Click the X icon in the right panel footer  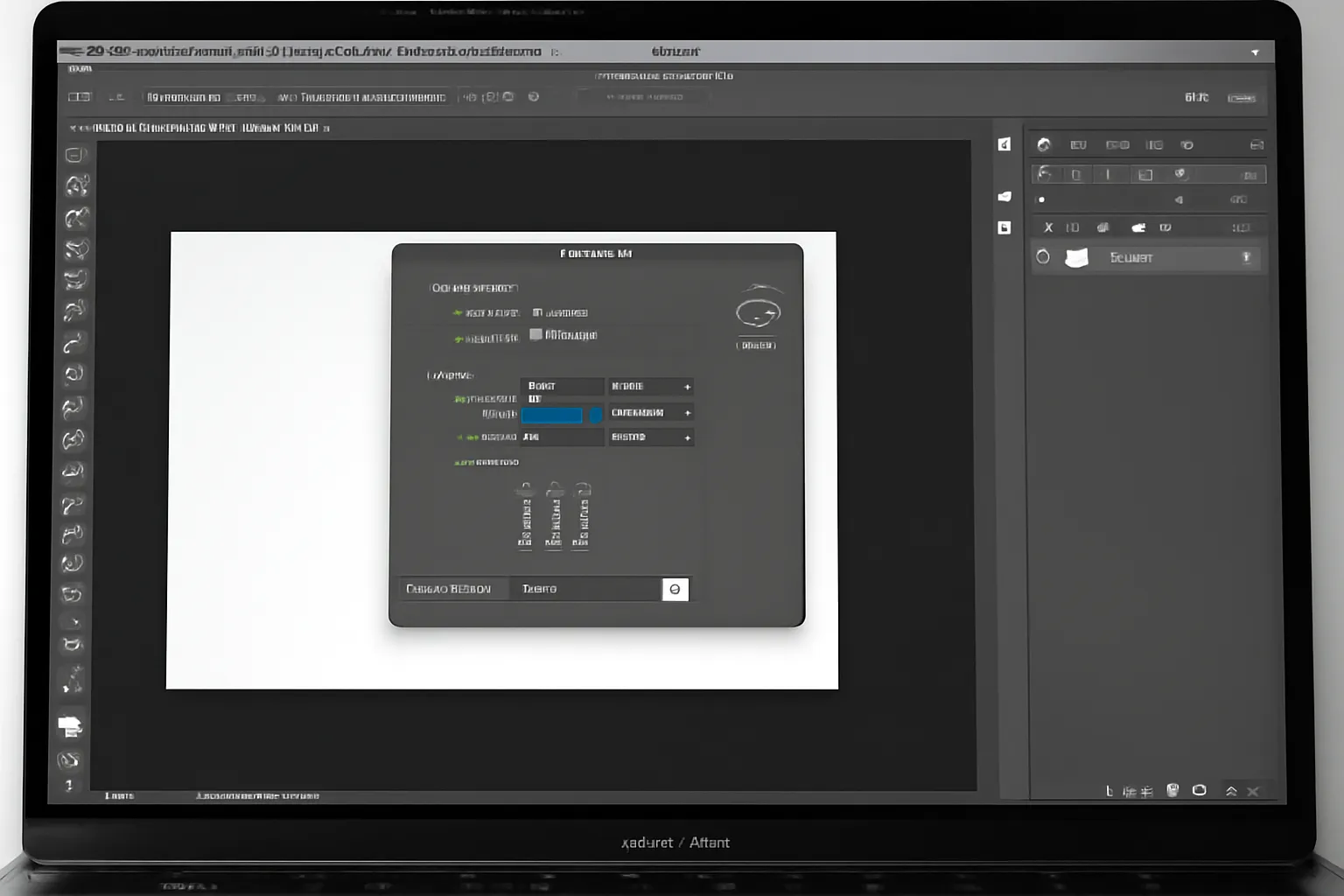(1253, 791)
